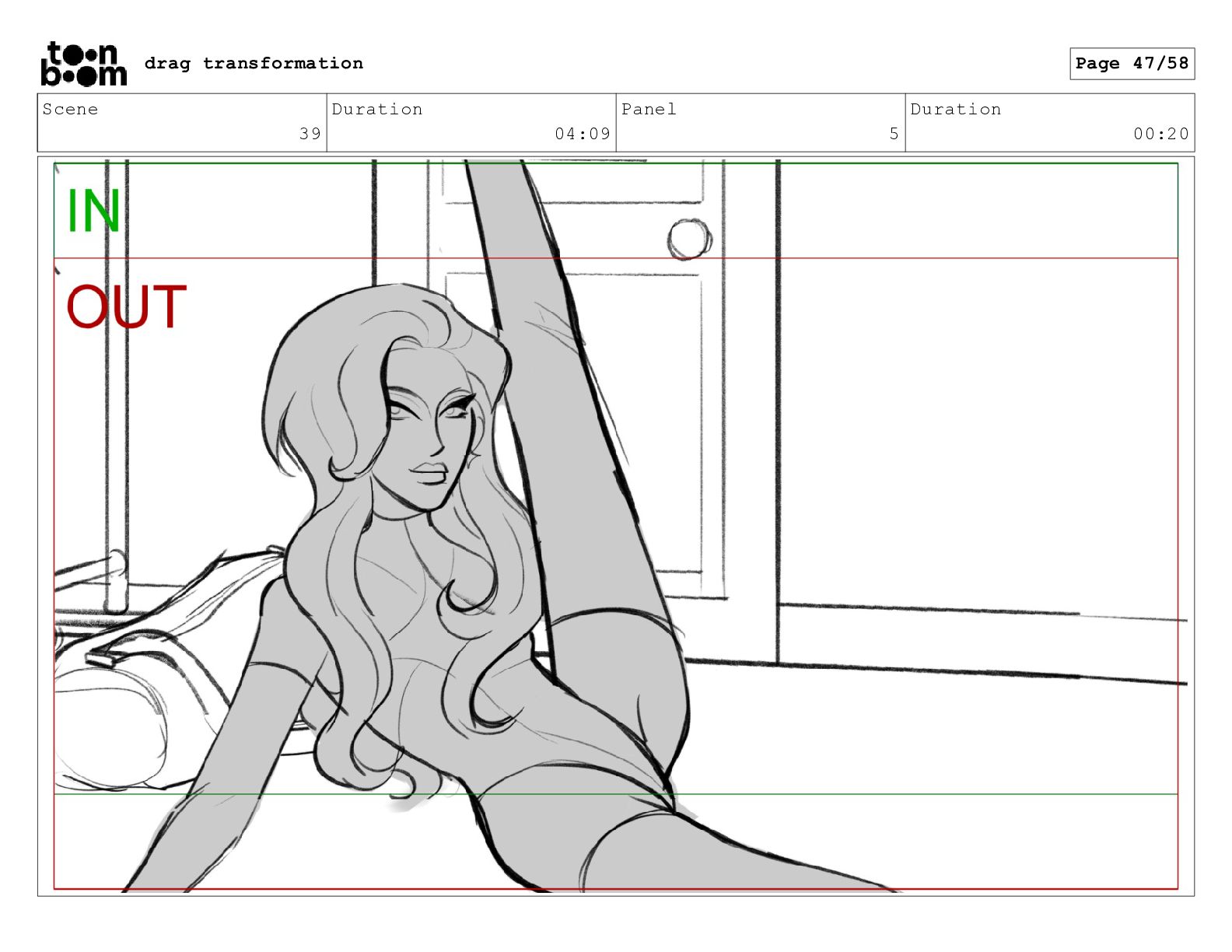Select the 'drag transformation' project title
1232x952 pixels.
[254, 63]
